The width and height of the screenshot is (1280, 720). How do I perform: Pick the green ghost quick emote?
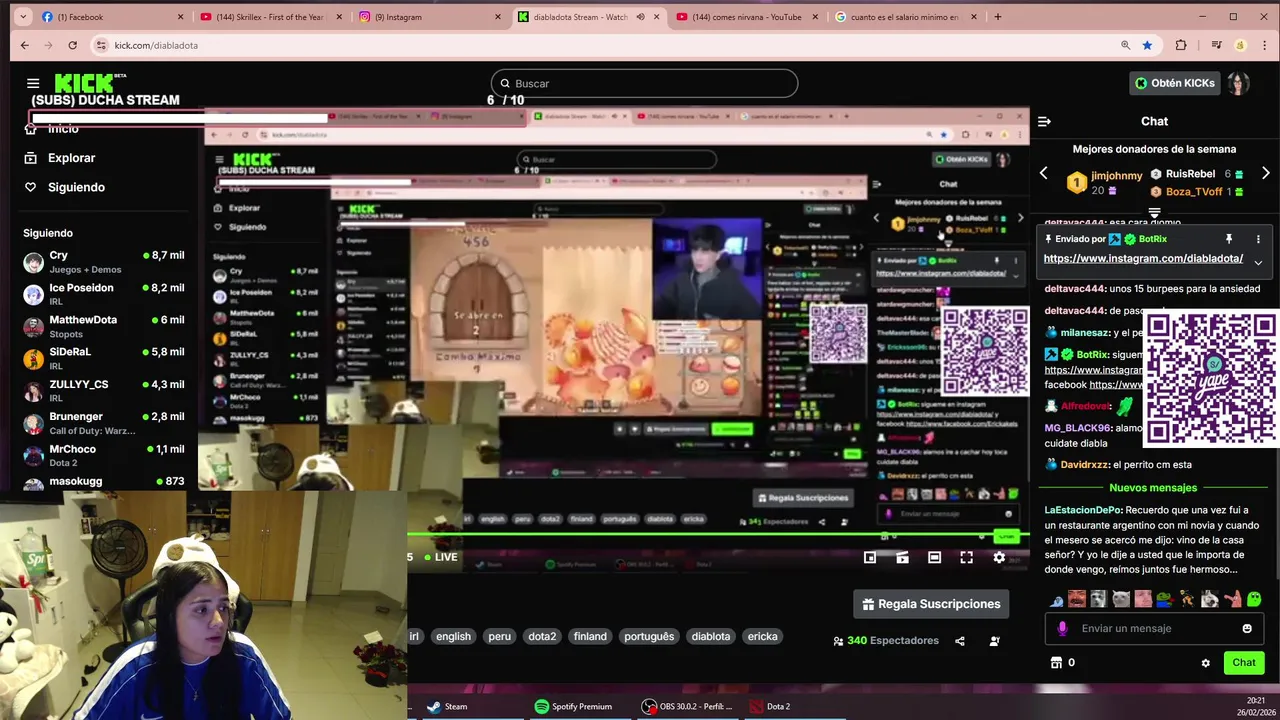[x=1254, y=599]
